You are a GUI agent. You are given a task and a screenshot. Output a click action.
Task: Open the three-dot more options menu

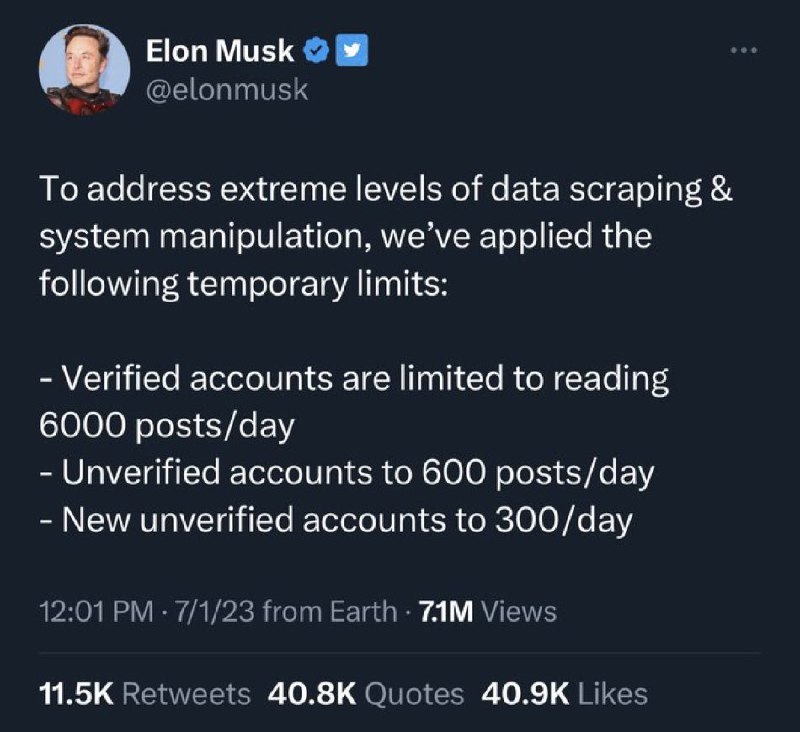pyautogui.click(x=744, y=50)
